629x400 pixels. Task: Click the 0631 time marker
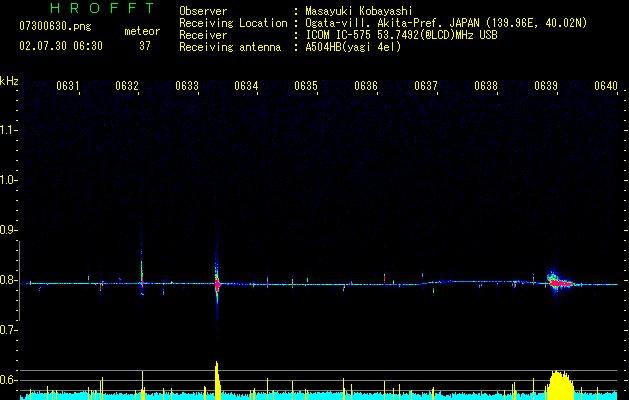[67, 86]
